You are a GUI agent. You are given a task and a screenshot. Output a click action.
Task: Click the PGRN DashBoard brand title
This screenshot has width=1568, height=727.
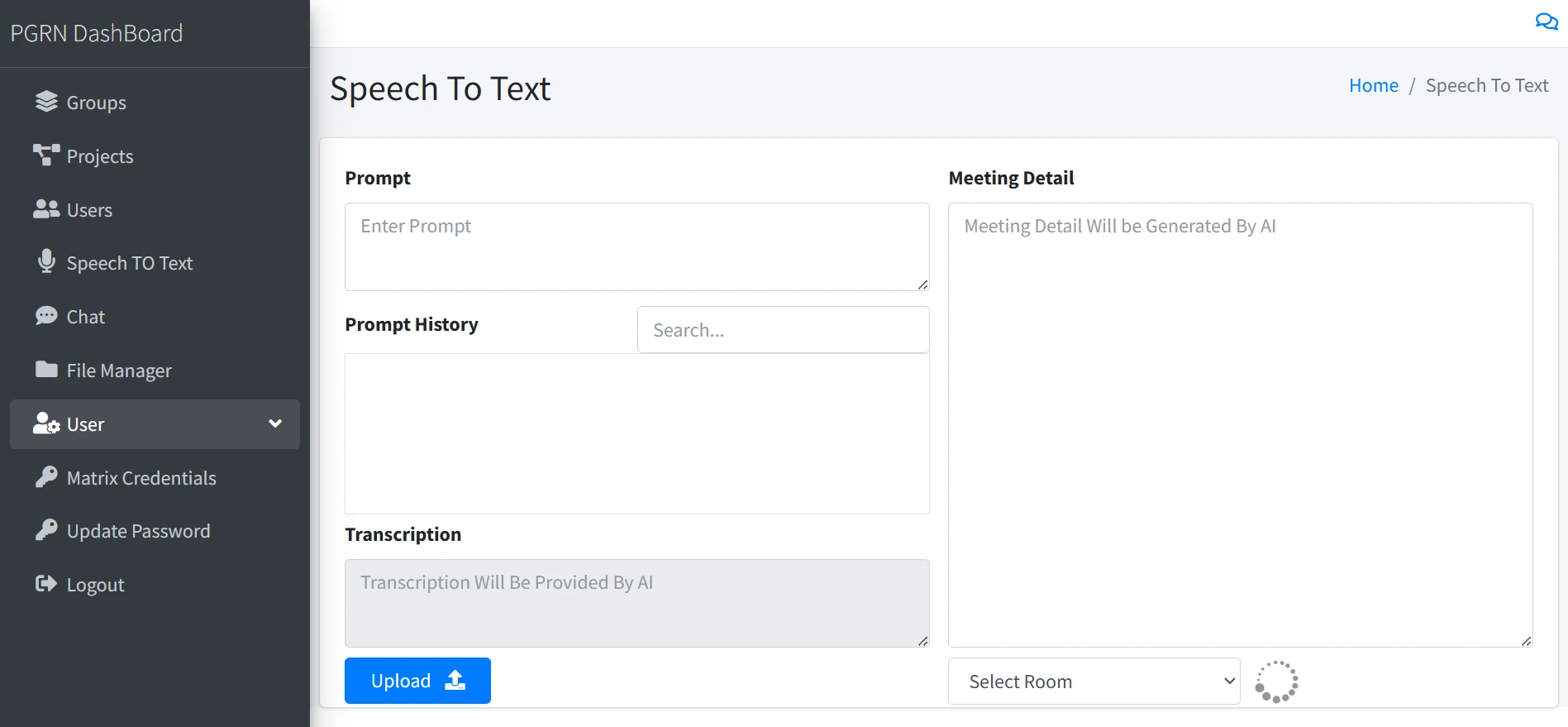point(97,33)
